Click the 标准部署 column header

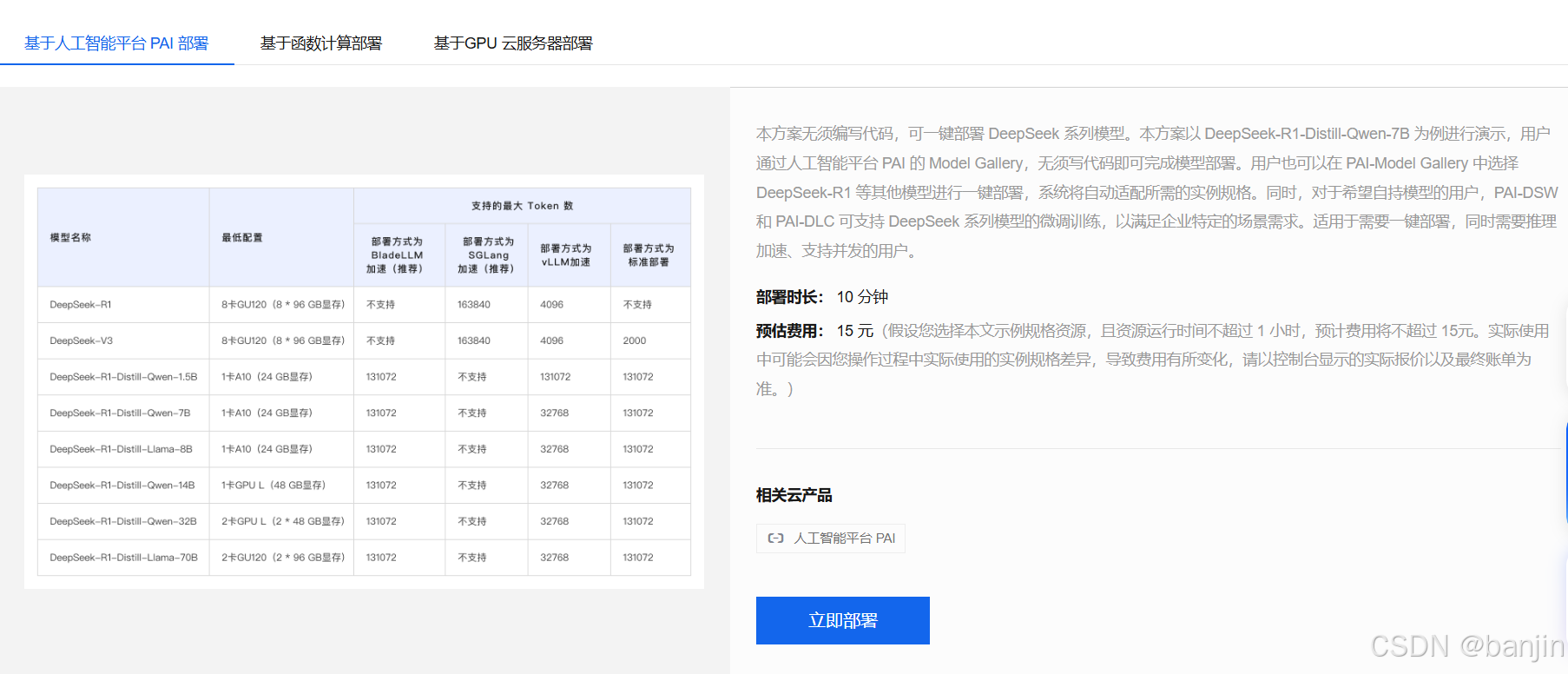649,255
